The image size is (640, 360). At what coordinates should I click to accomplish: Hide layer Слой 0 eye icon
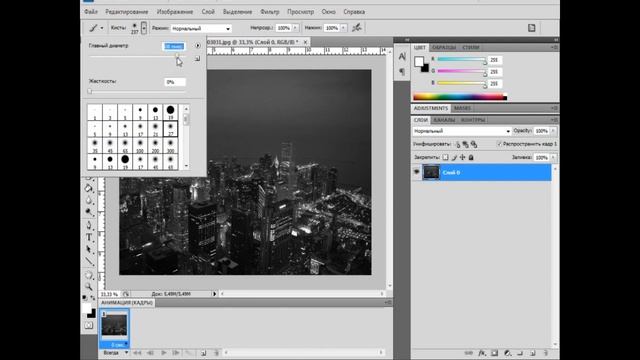click(x=416, y=172)
